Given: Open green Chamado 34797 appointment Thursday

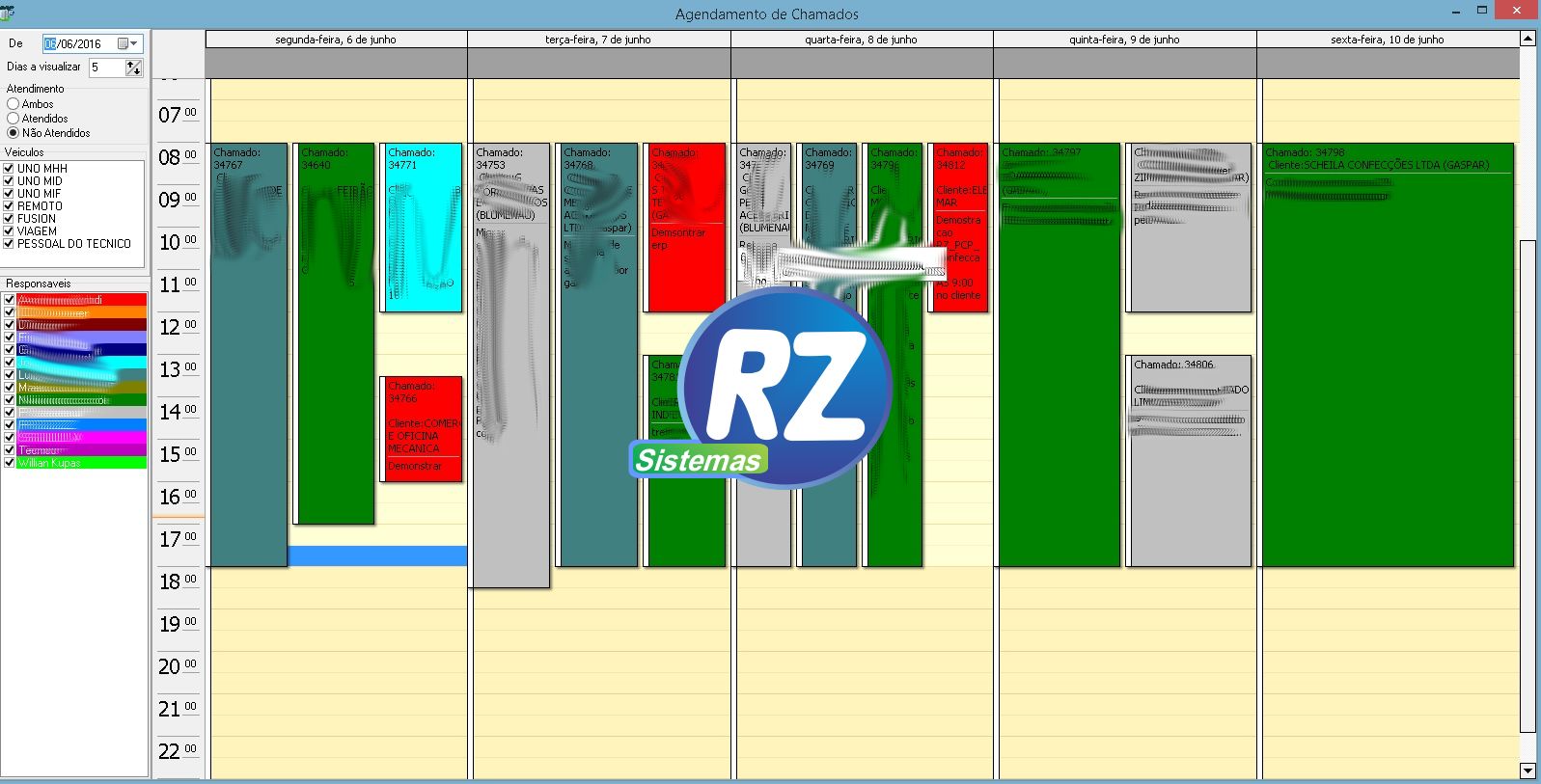Looking at the screenshot, I should click(1059, 355).
